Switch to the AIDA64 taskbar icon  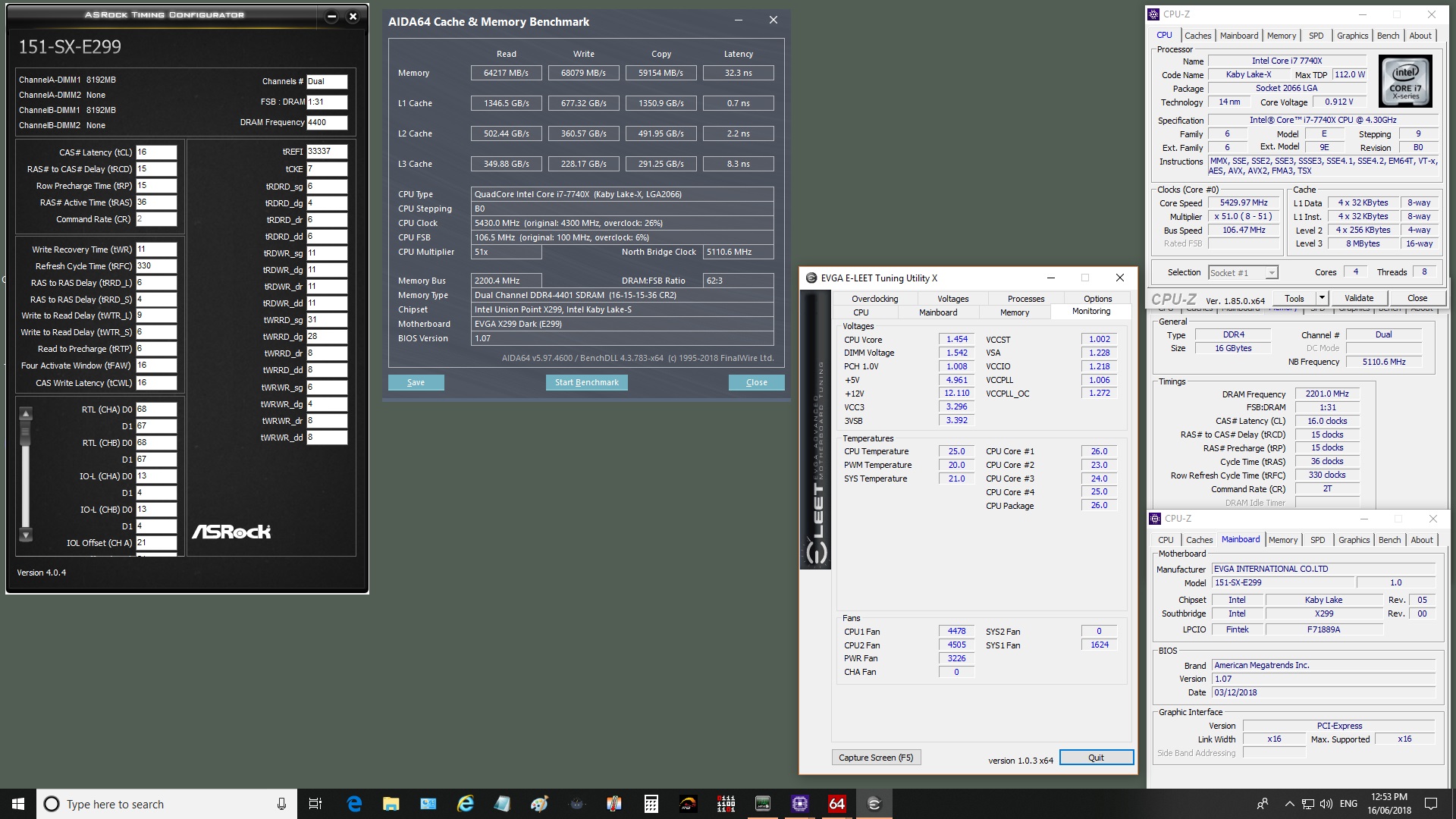[x=836, y=804]
